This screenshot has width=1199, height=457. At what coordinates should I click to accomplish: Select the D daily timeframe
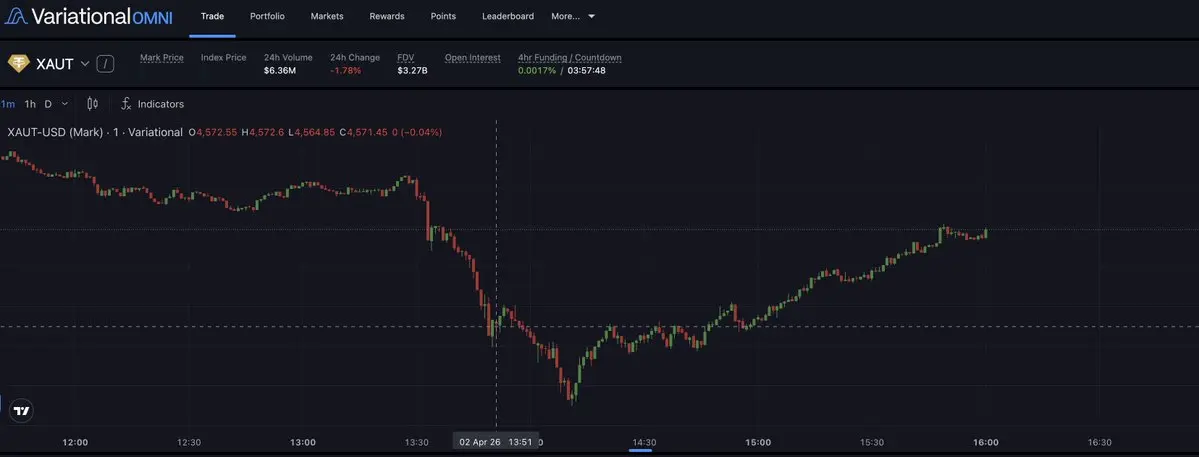pyautogui.click(x=47, y=104)
